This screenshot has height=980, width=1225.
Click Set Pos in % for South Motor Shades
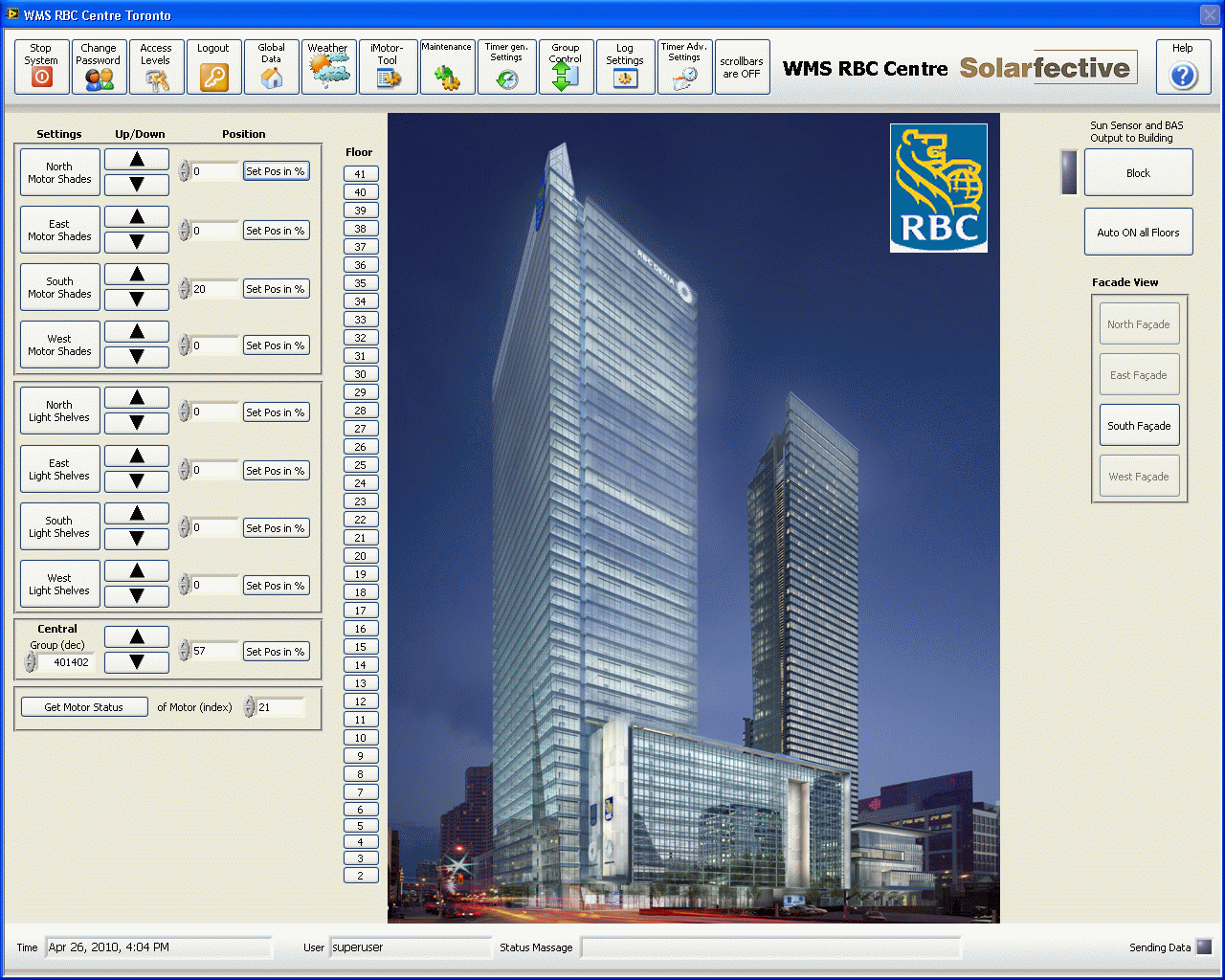276,288
